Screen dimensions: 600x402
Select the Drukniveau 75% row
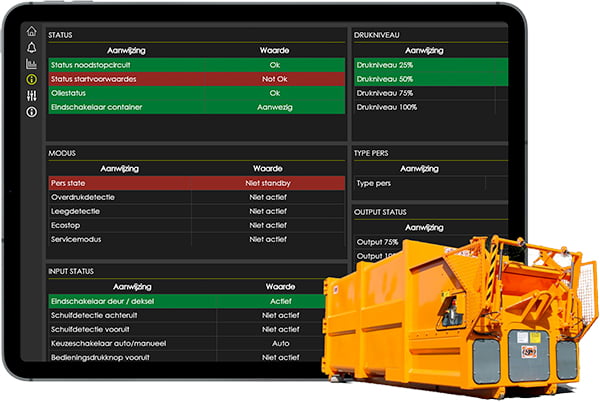pos(431,93)
